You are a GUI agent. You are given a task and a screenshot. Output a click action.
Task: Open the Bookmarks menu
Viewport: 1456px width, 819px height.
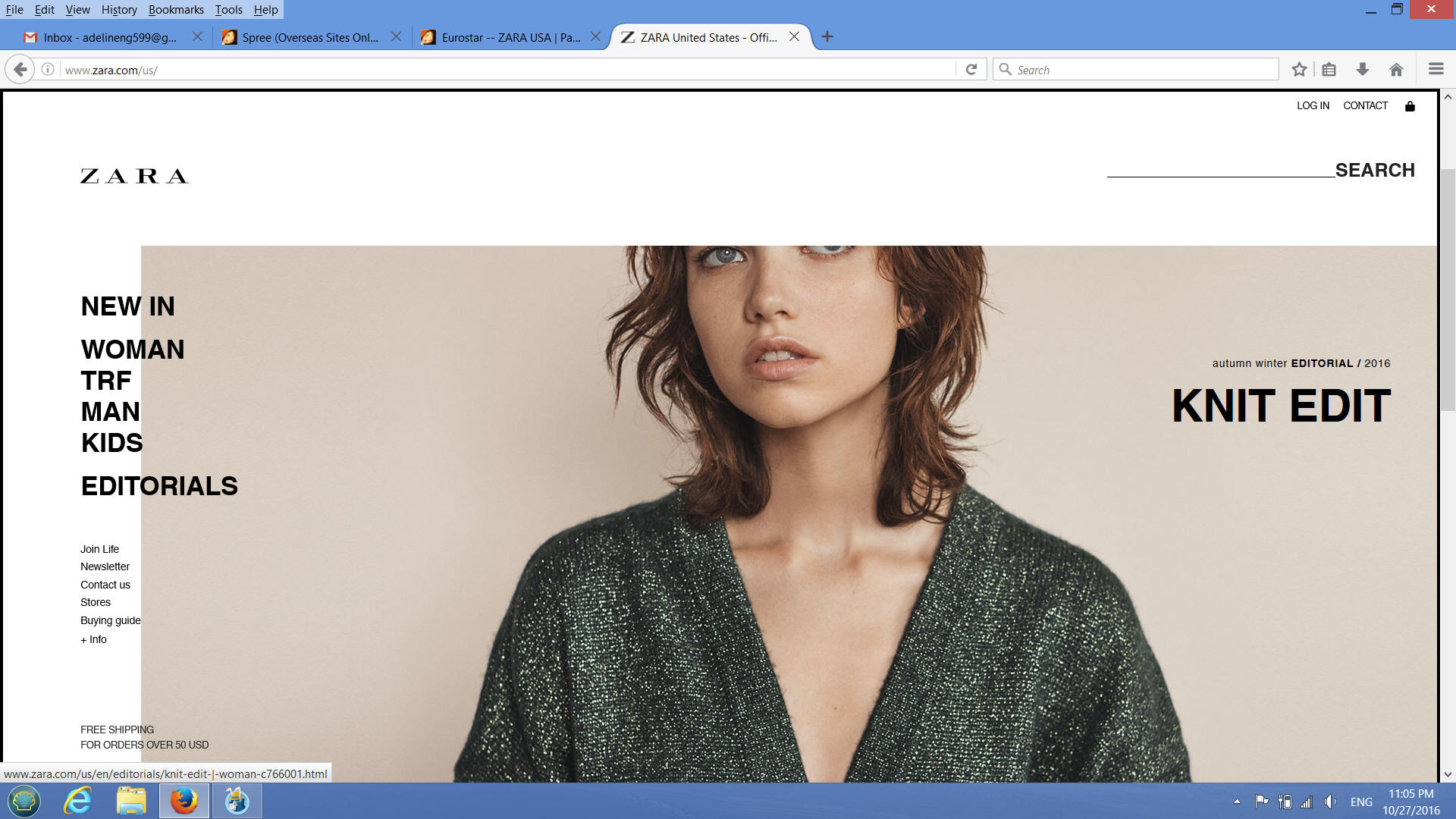pyautogui.click(x=176, y=10)
